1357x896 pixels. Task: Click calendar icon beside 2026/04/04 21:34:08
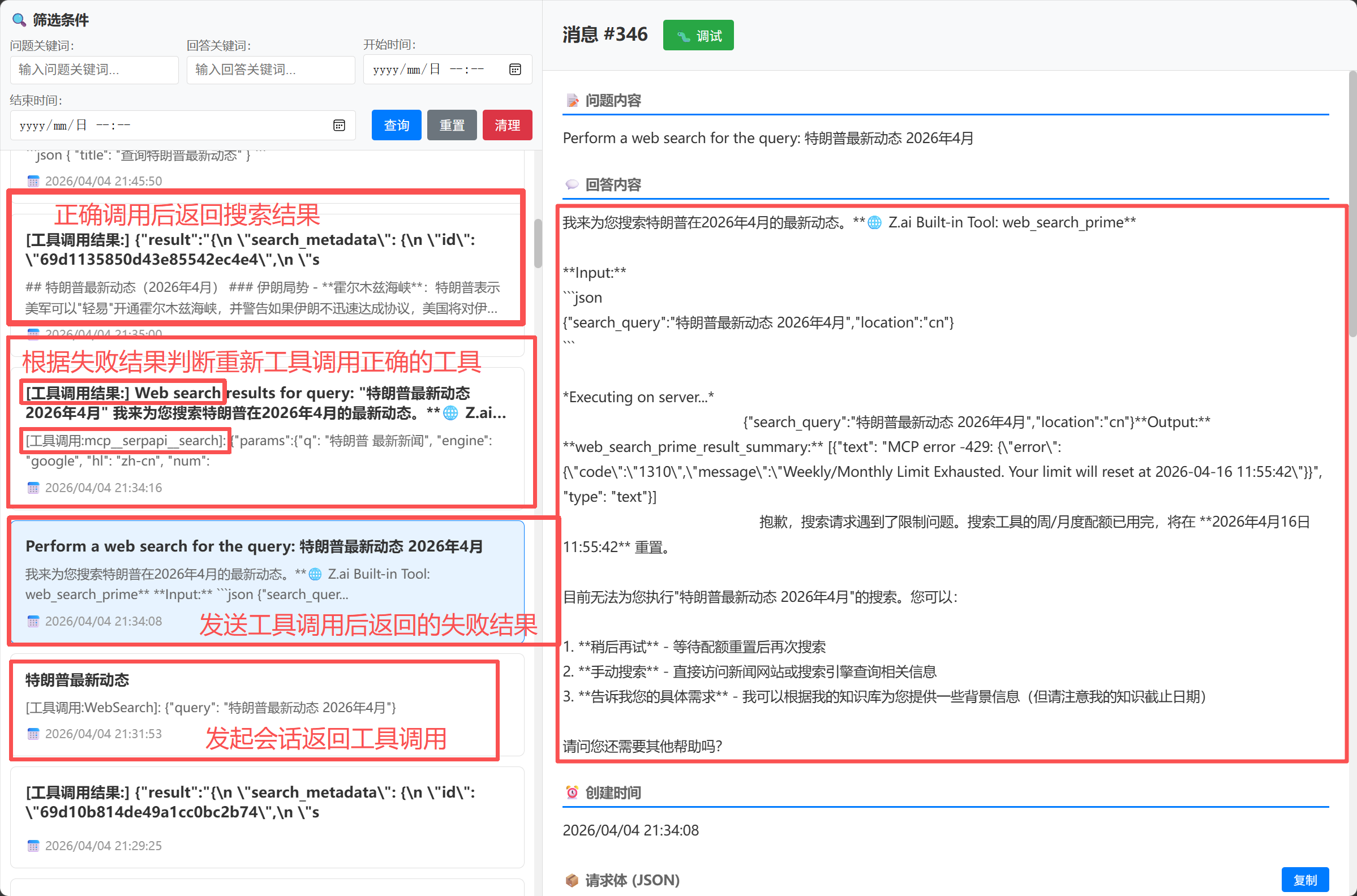coord(33,621)
